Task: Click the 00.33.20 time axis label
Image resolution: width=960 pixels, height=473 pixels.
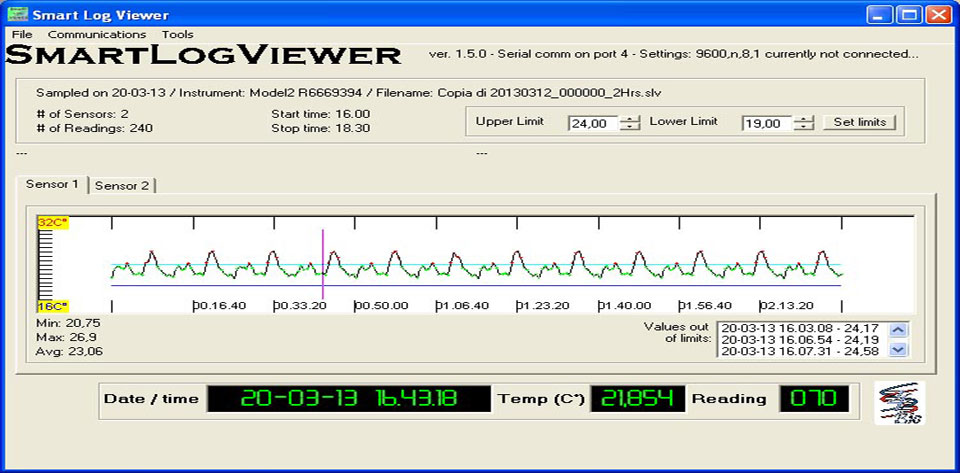Action: pyautogui.click(x=300, y=306)
